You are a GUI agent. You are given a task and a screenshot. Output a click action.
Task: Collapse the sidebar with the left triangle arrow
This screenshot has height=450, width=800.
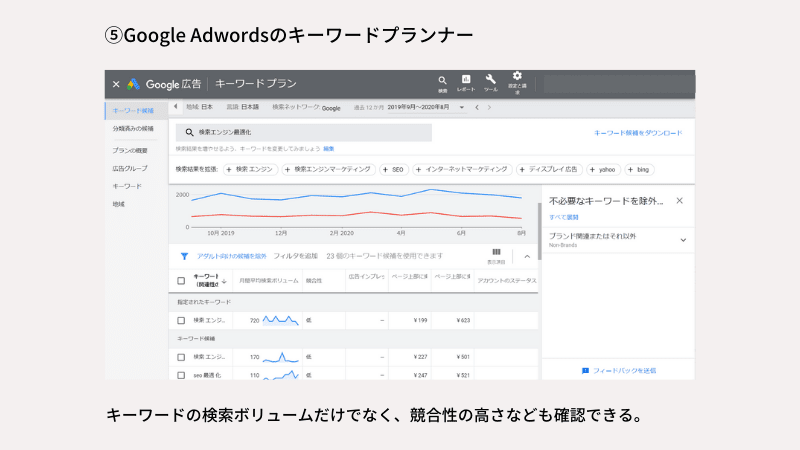click(x=176, y=107)
